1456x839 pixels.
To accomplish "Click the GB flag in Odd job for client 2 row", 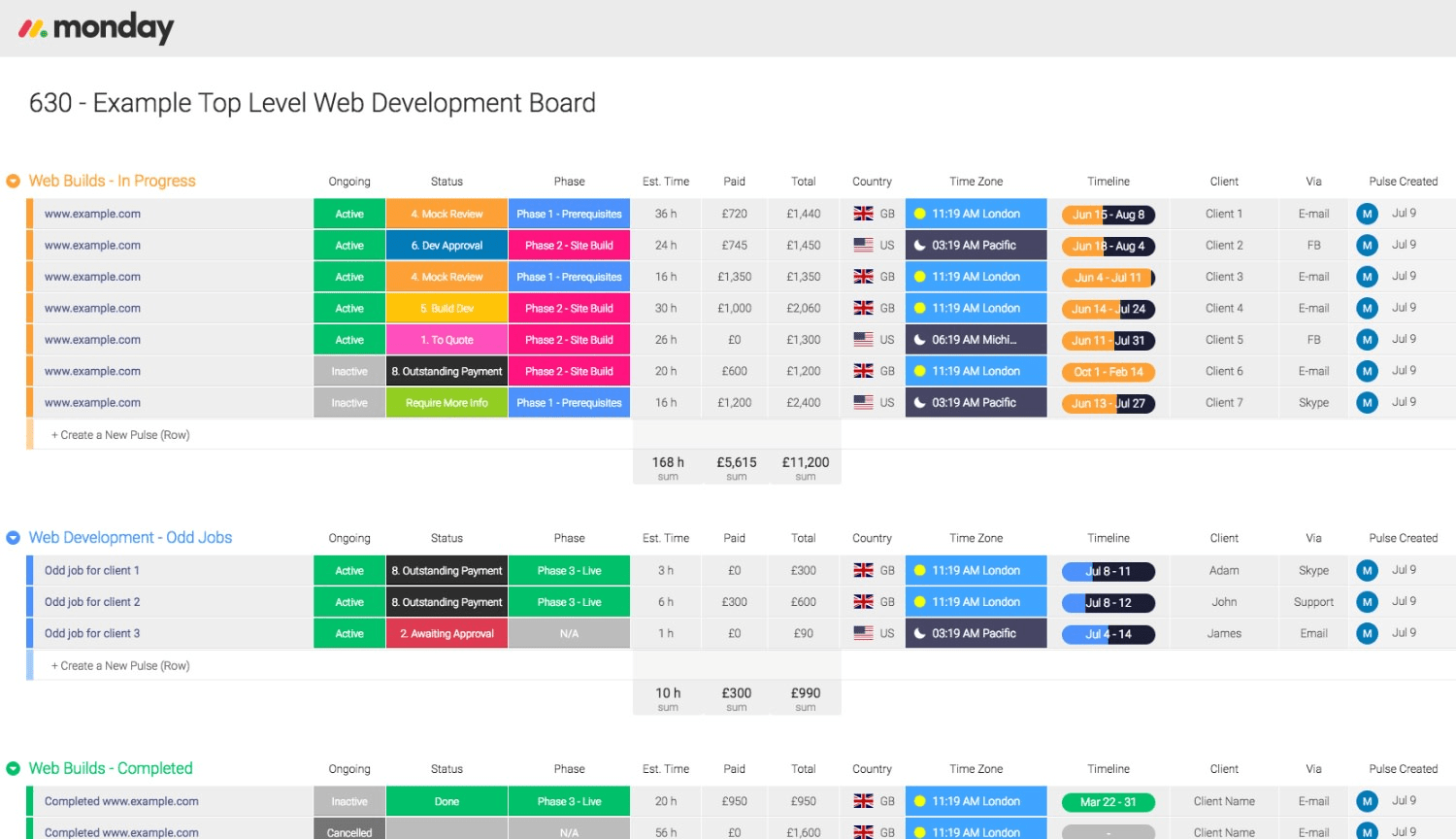I will [x=863, y=602].
